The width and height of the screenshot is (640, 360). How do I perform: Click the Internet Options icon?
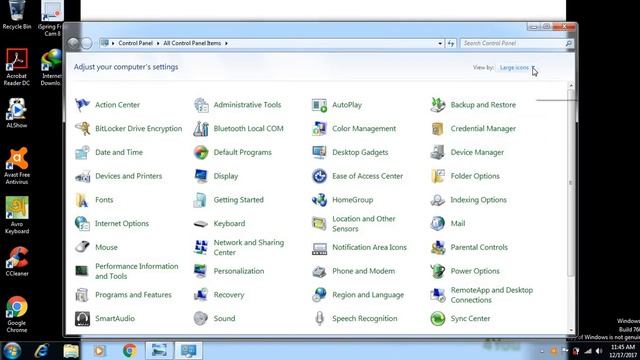pyautogui.click(x=82, y=223)
